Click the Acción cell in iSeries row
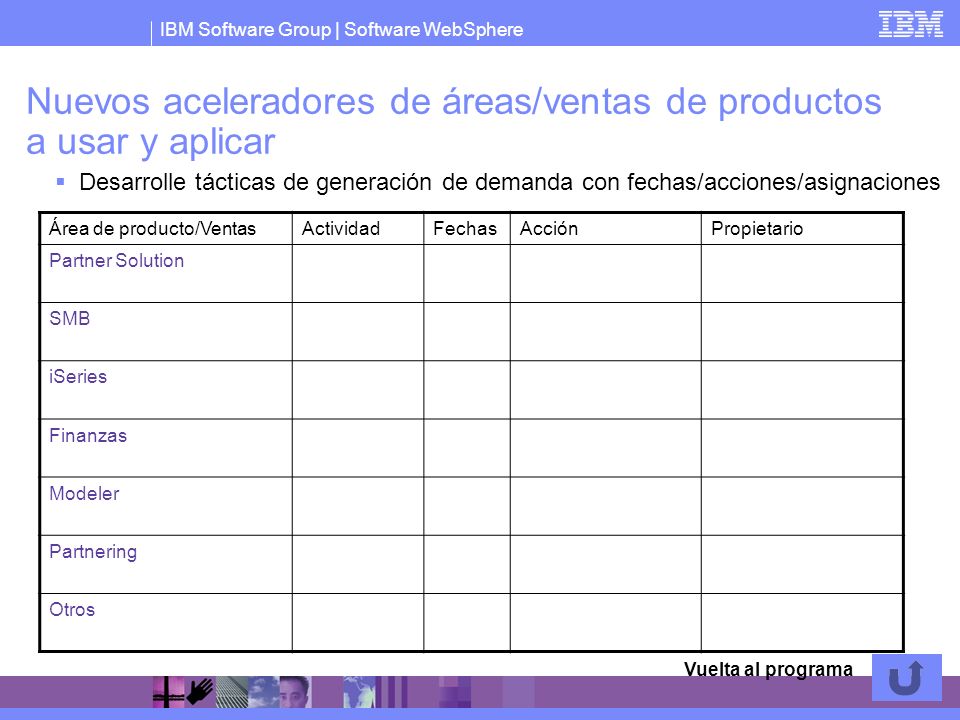 pos(606,390)
